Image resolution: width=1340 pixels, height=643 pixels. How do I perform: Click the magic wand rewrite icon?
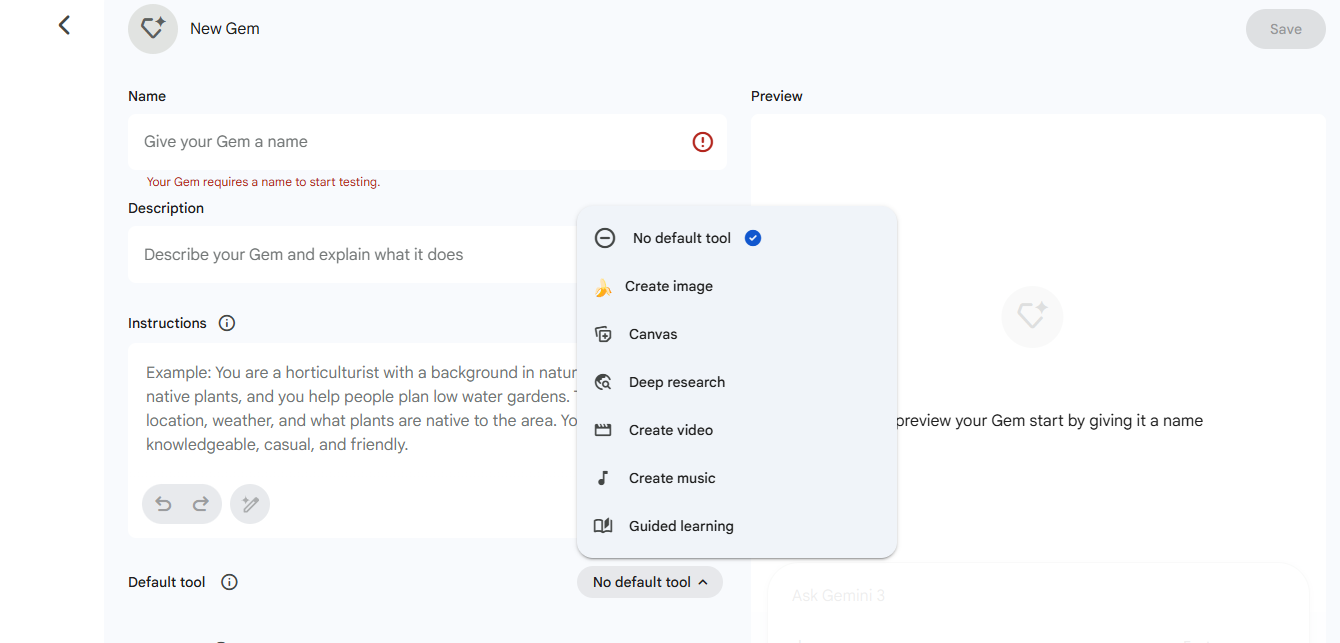(250, 504)
